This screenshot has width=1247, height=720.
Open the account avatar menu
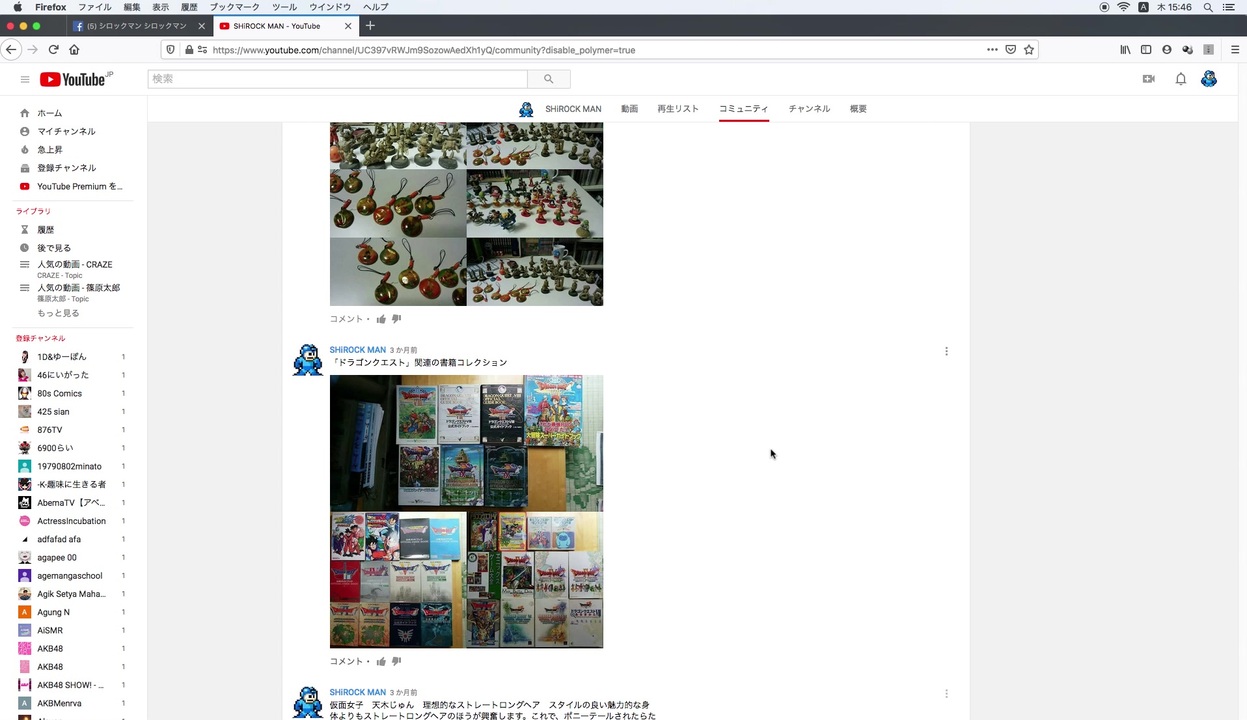click(1208, 79)
